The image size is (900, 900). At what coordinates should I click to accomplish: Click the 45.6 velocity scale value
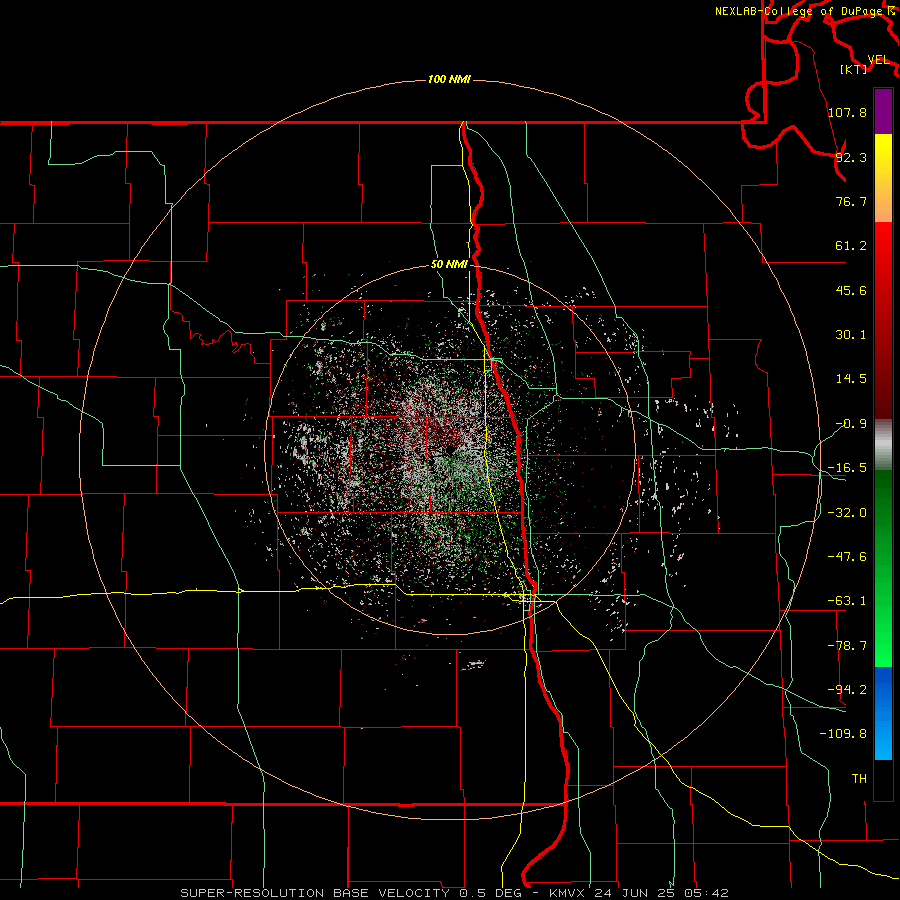[851, 290]
